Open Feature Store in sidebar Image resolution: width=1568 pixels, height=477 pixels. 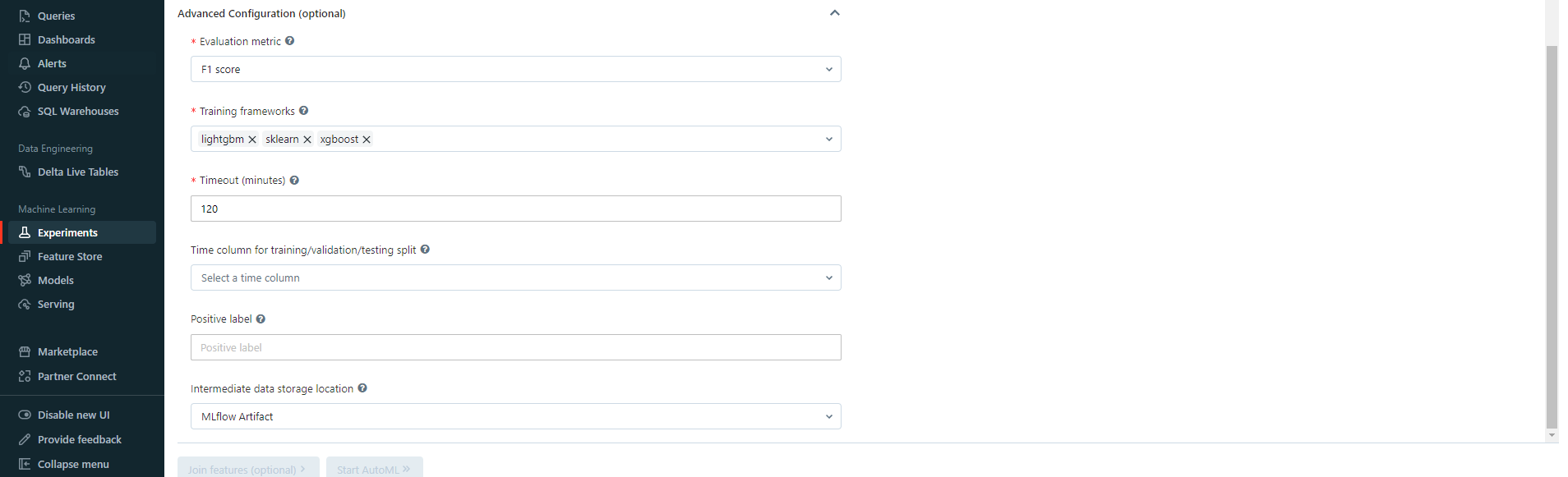tap(70, 257)
